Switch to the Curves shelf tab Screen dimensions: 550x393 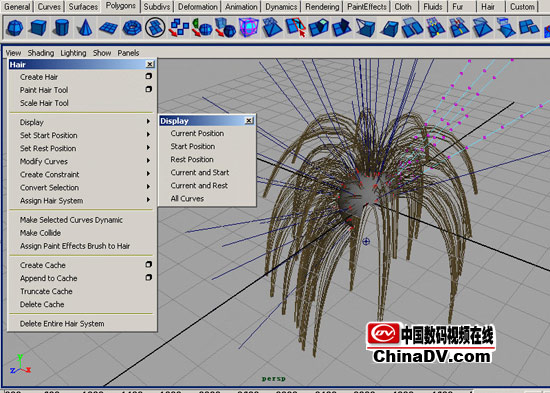[x=49, y=7]
